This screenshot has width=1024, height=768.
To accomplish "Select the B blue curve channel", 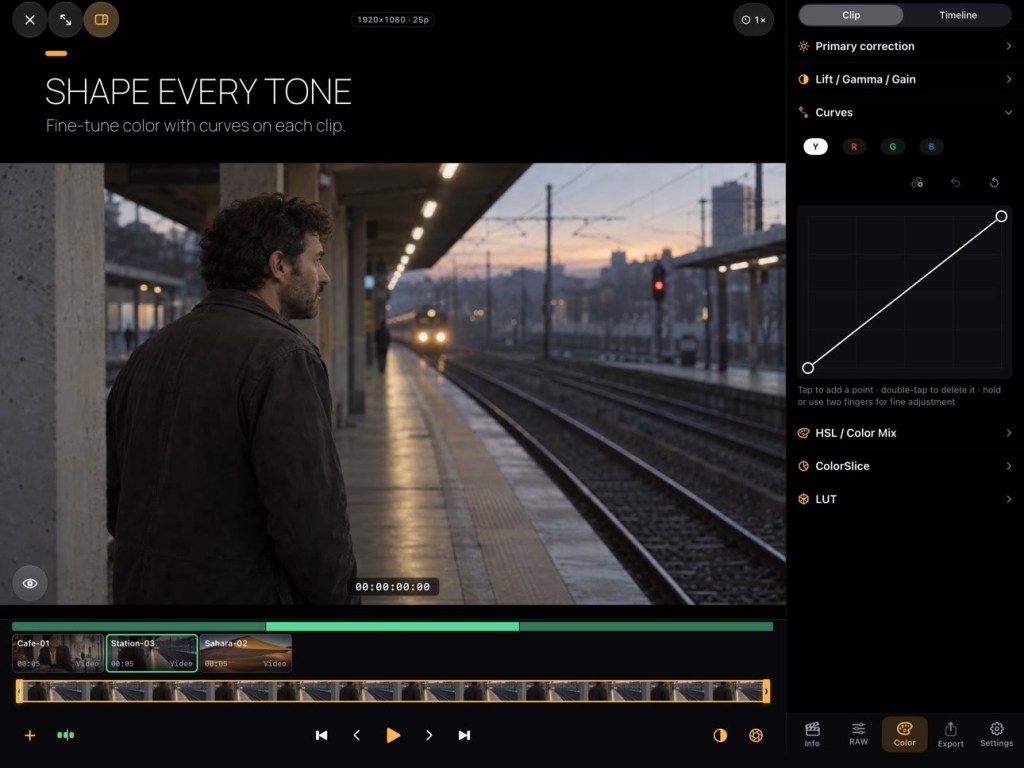I will (931, 146).
